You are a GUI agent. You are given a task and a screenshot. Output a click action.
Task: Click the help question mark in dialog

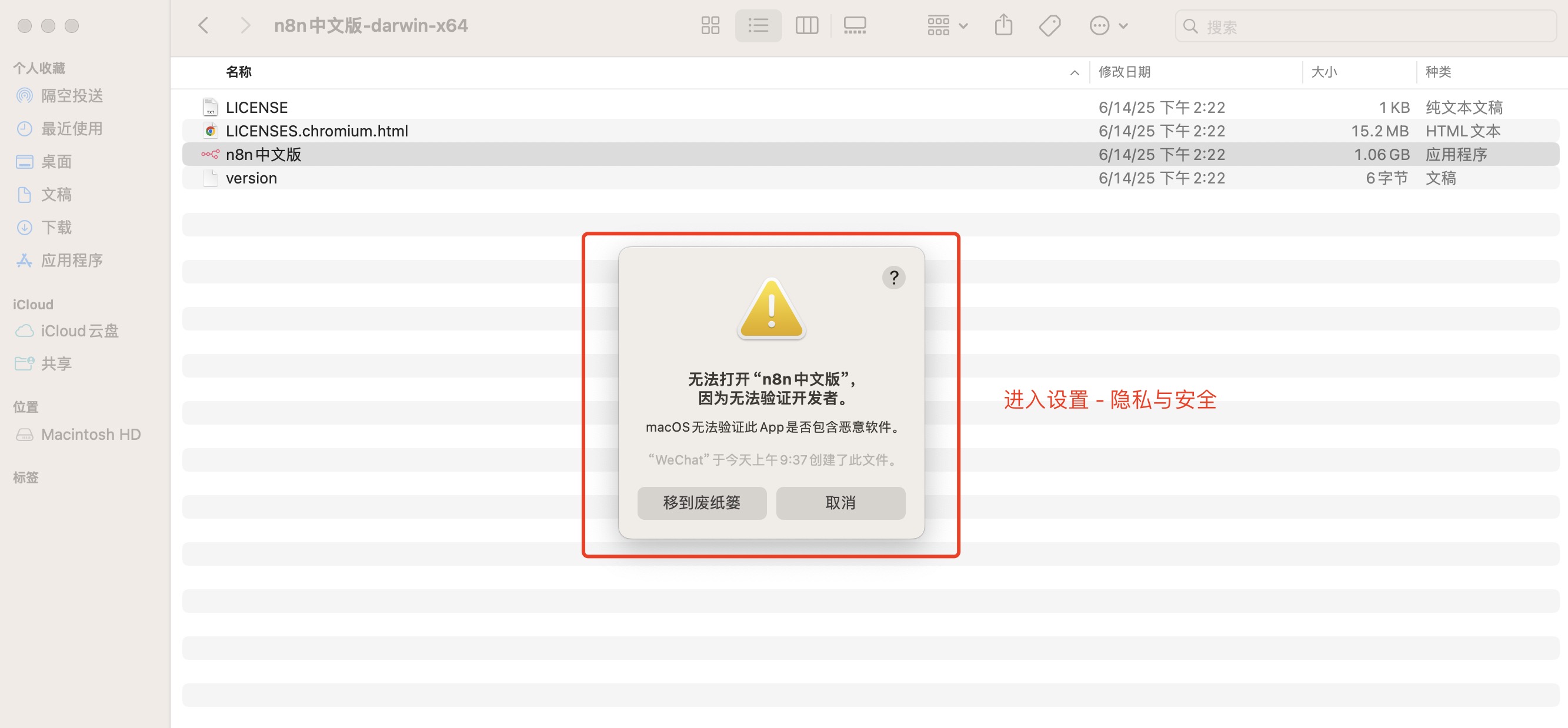893,278
